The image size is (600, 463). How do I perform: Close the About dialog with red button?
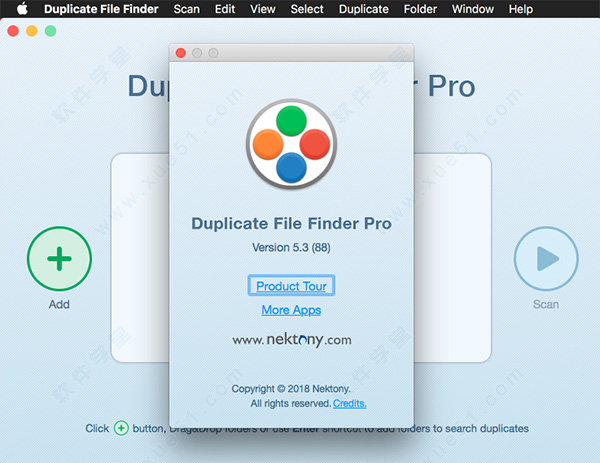181,53
